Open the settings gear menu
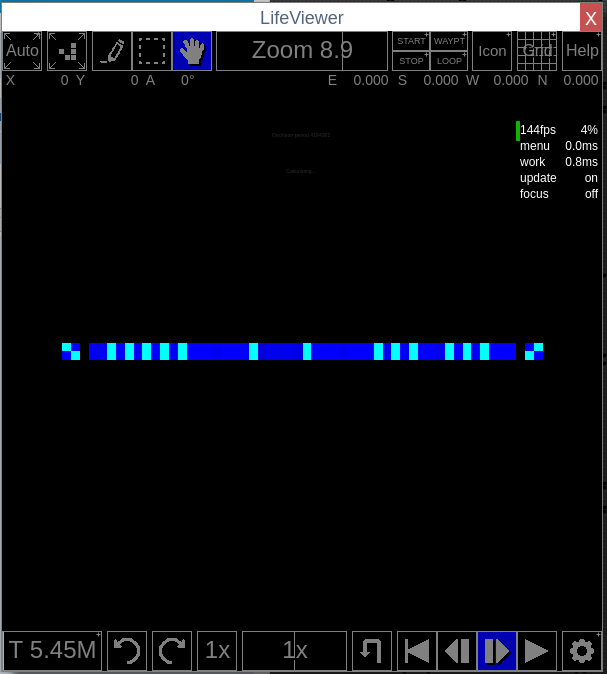Image resolution: width=607 pixels, height=674 pixels. (x=582, y=651)
